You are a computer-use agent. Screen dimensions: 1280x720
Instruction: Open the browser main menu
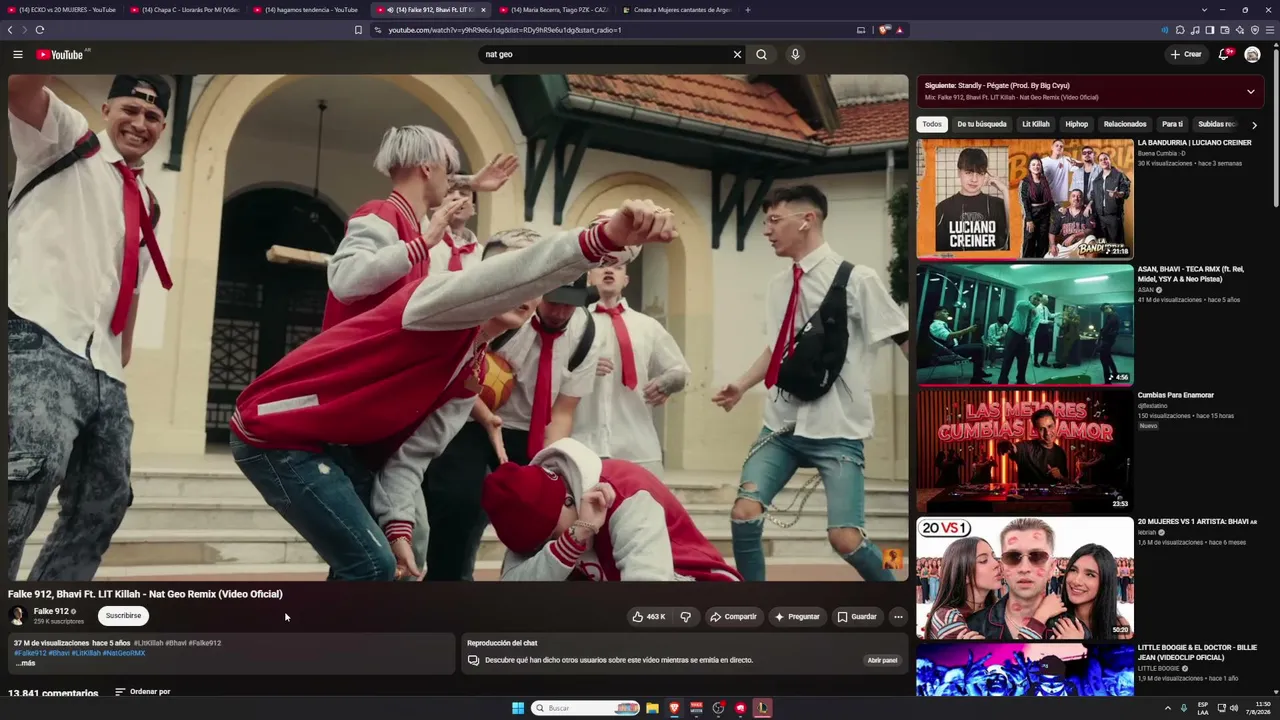(x=1270, y=30)
